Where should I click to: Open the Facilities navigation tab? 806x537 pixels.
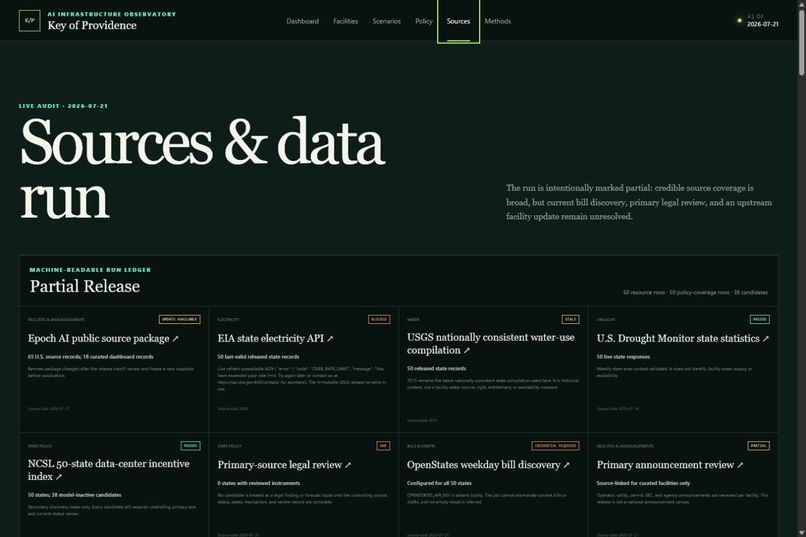(345, 21)
